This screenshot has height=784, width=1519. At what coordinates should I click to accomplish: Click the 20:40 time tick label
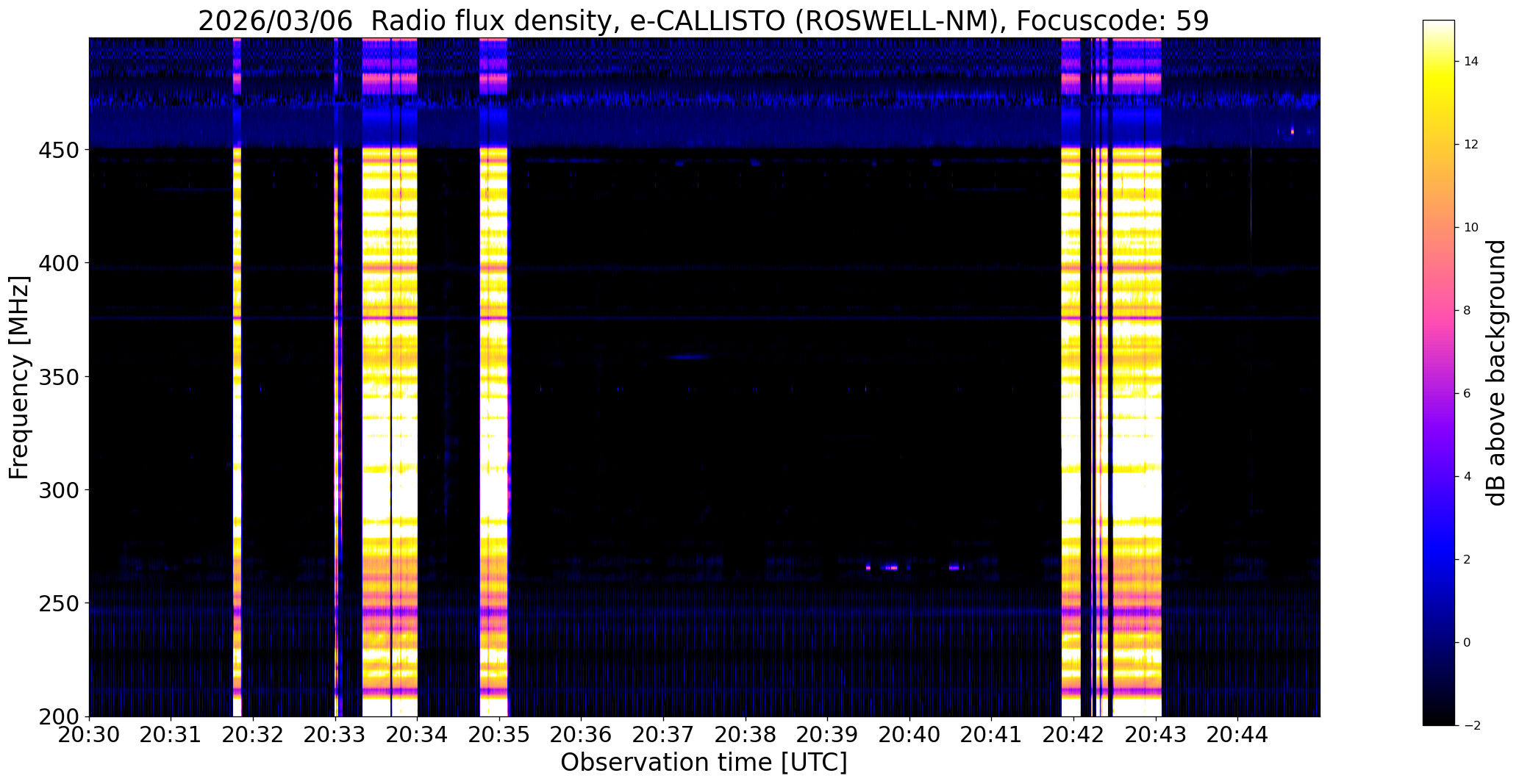(x=910, y=734)
